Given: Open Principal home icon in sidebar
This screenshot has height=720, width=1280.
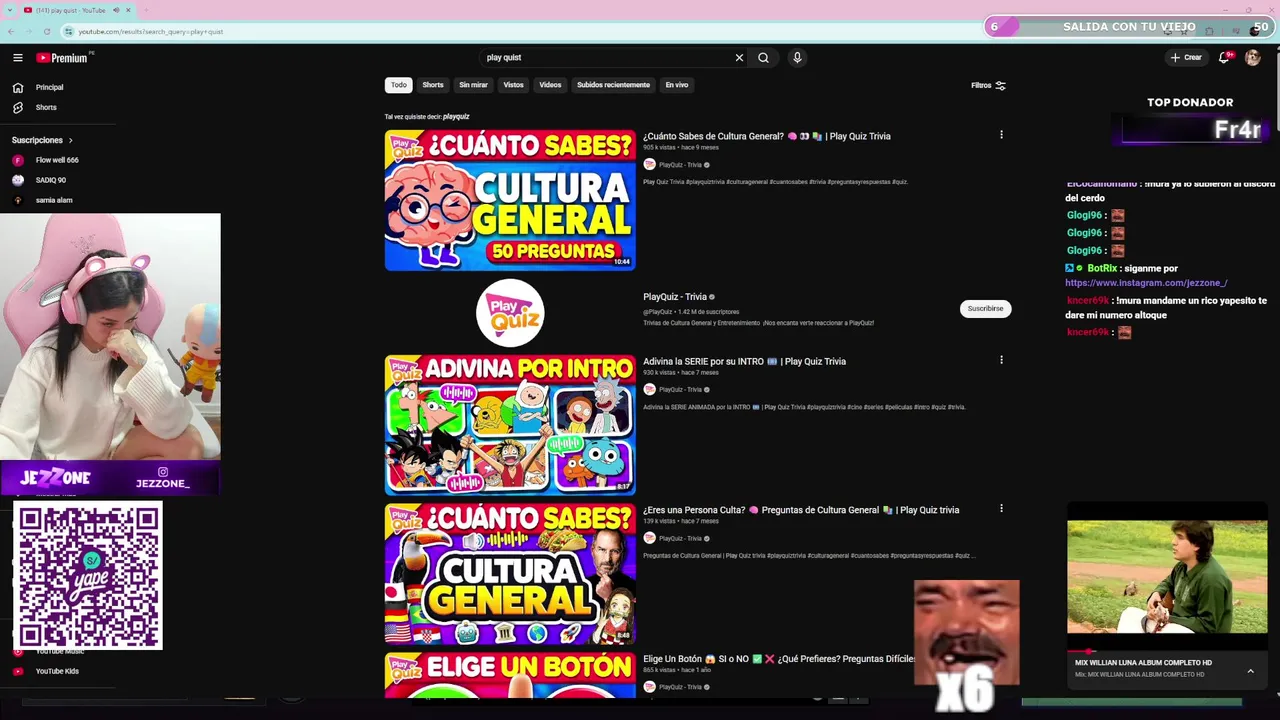Looking at the screenshot, I should 17,87.
